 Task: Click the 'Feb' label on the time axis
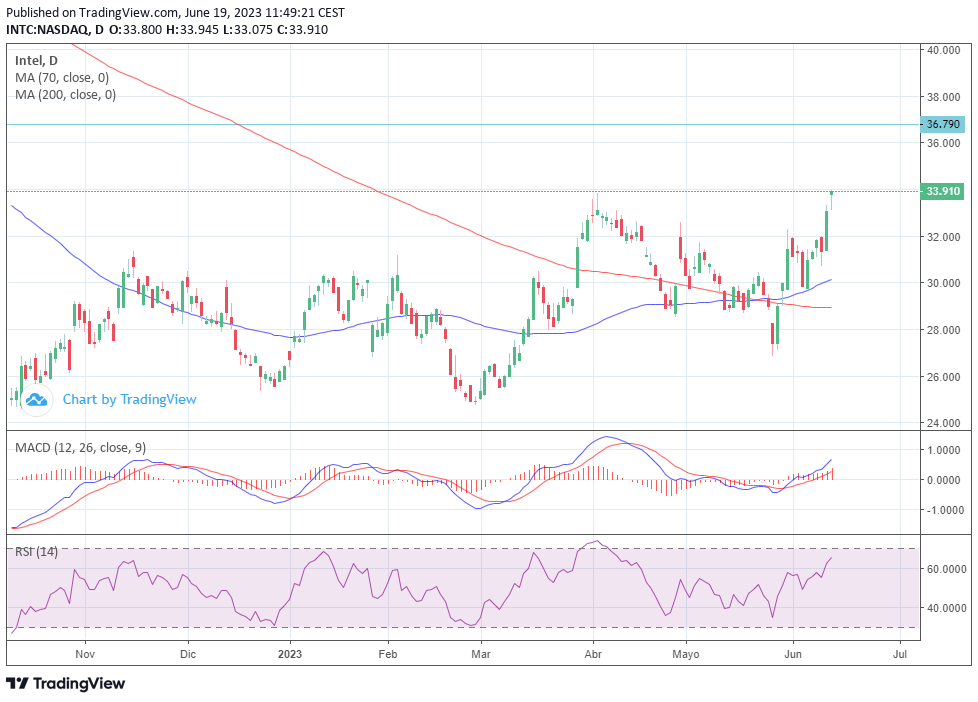(388, 654)
